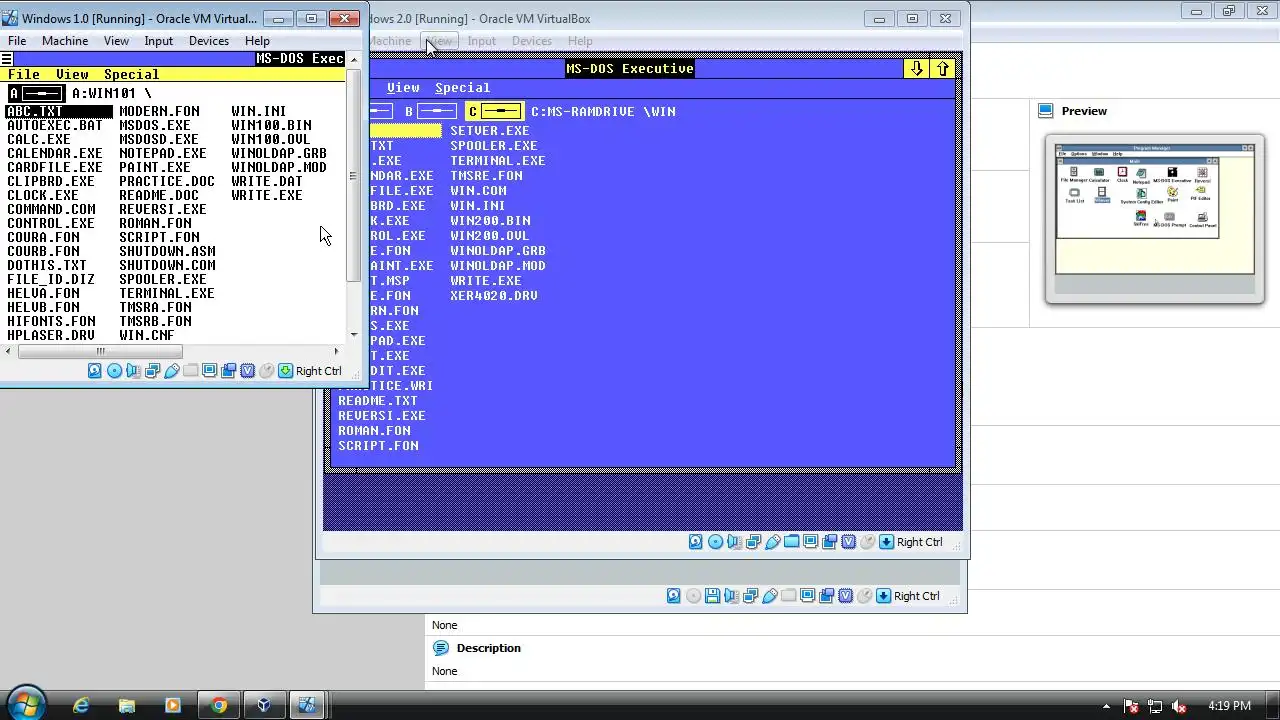Click Preview thumbnail in VirtualBox Manager

(x=1155, y=219)
